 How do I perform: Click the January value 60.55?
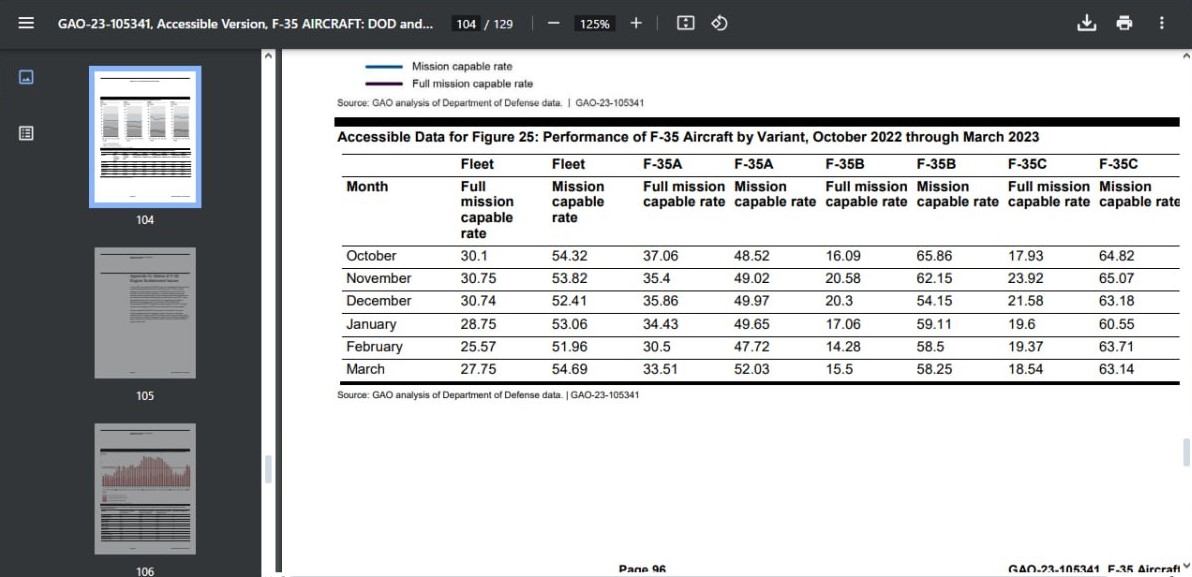[1117, 325]
